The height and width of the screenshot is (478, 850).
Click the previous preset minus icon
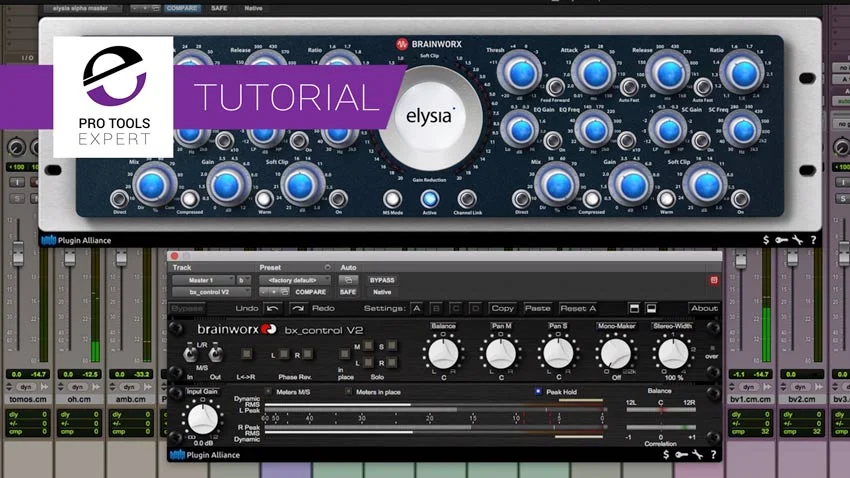pyautogui.click(x=263, y=292)
